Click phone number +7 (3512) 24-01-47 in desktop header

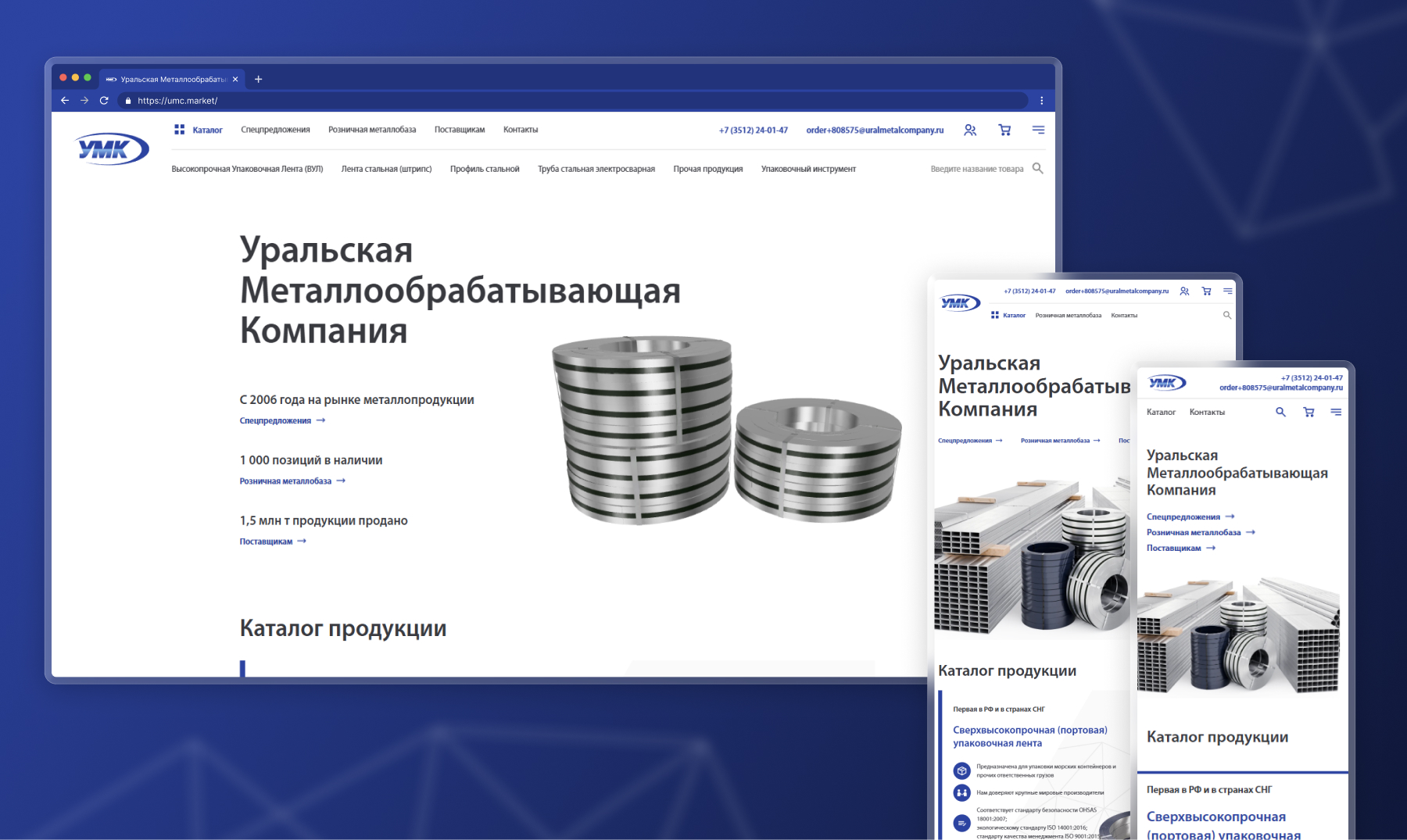tap(754, 130)
